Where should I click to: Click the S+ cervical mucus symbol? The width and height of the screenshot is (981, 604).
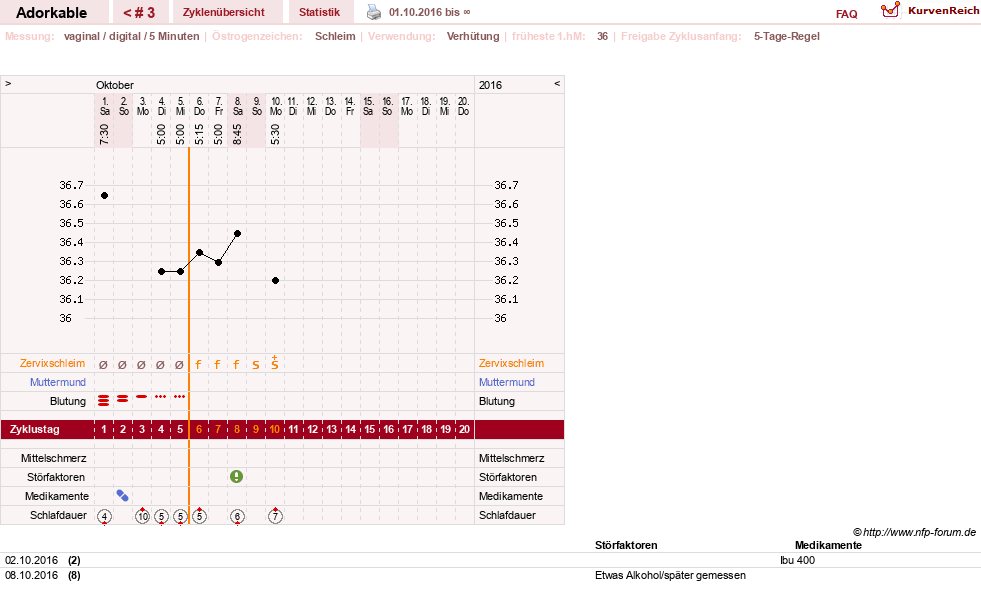[x=275, y=362]
